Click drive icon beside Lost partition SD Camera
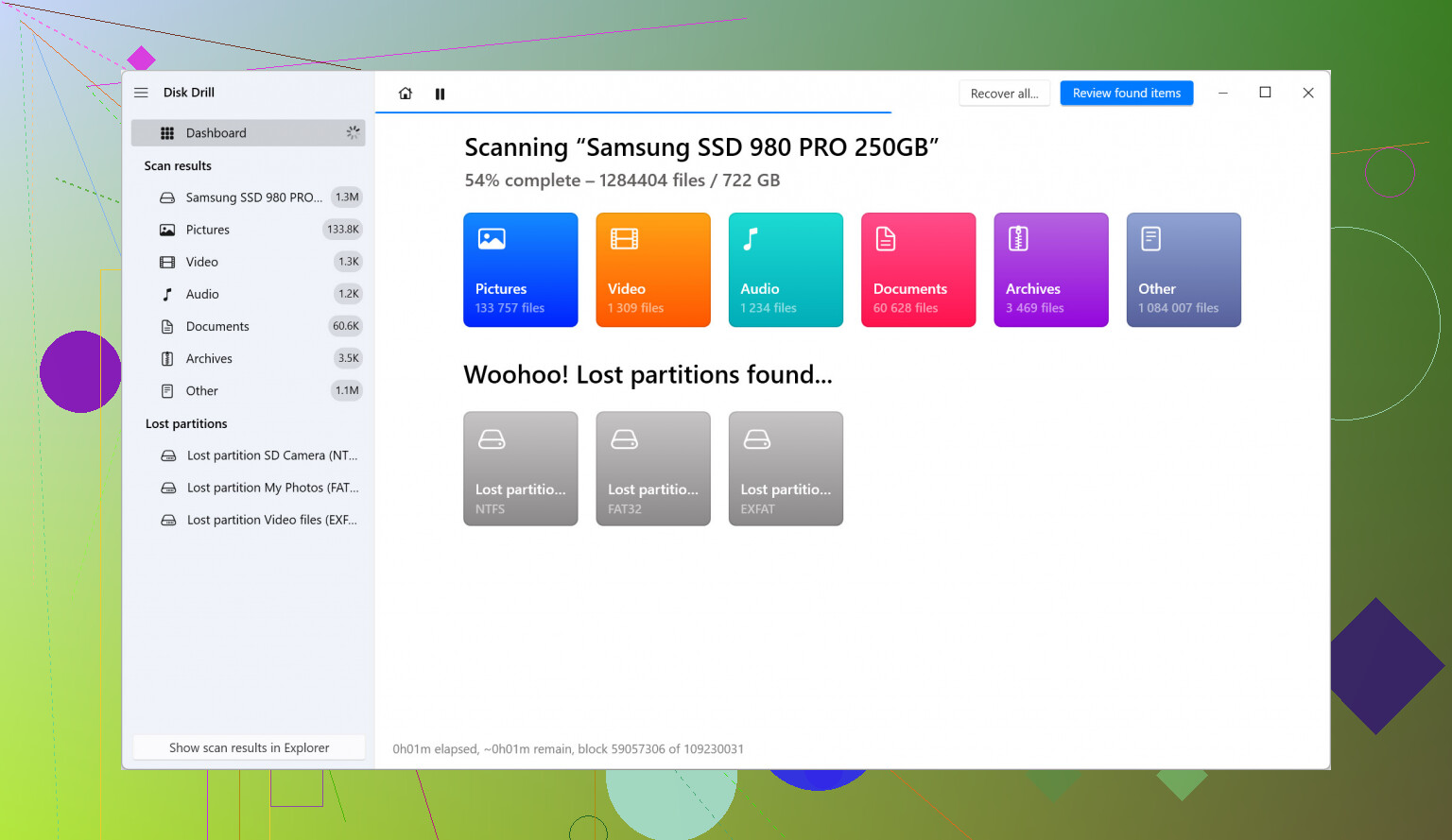This screenshot has width=1452, height=840. pos(168,455)
